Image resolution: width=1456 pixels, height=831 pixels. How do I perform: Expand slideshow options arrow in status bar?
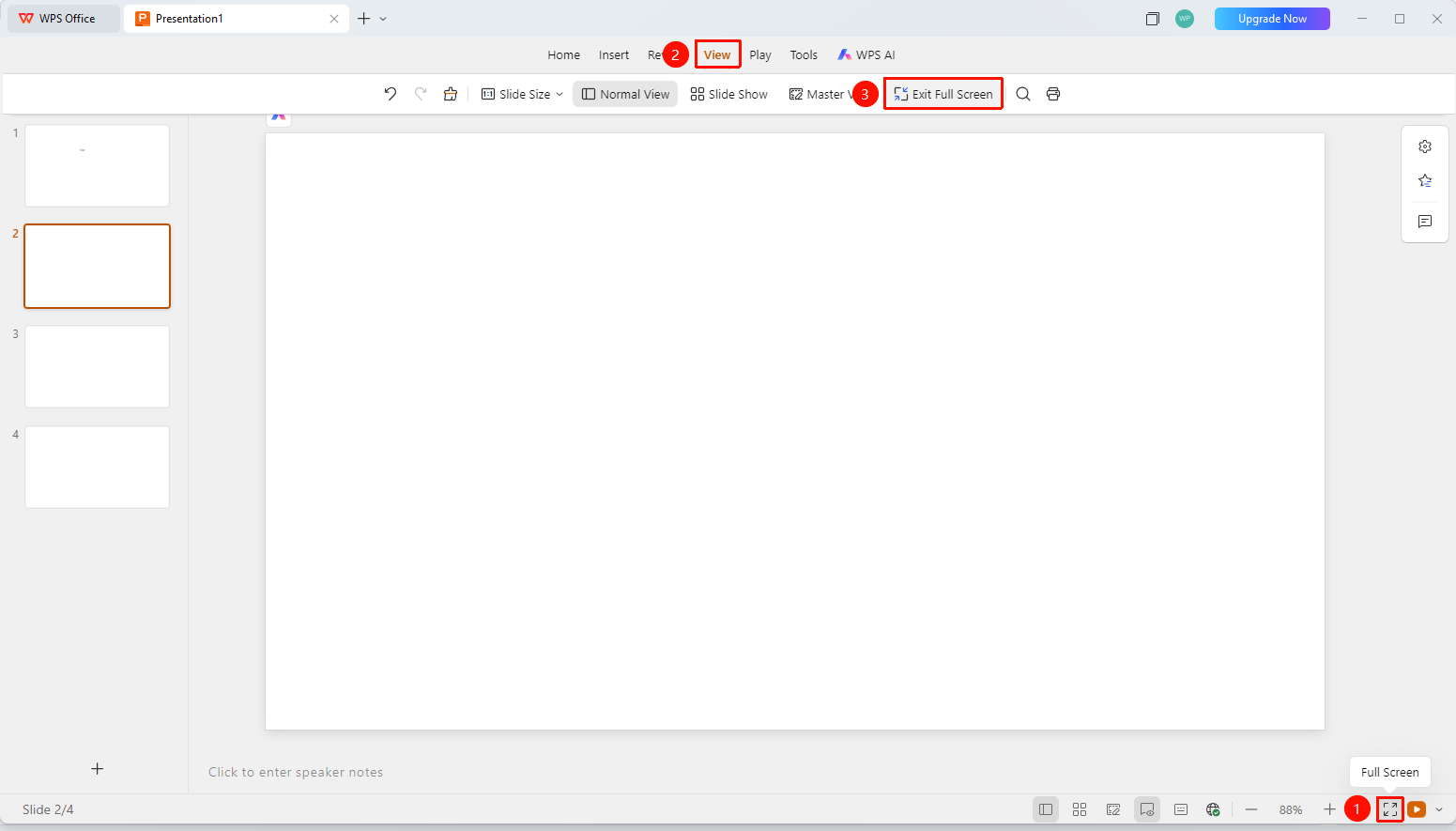coord(1439,809)
